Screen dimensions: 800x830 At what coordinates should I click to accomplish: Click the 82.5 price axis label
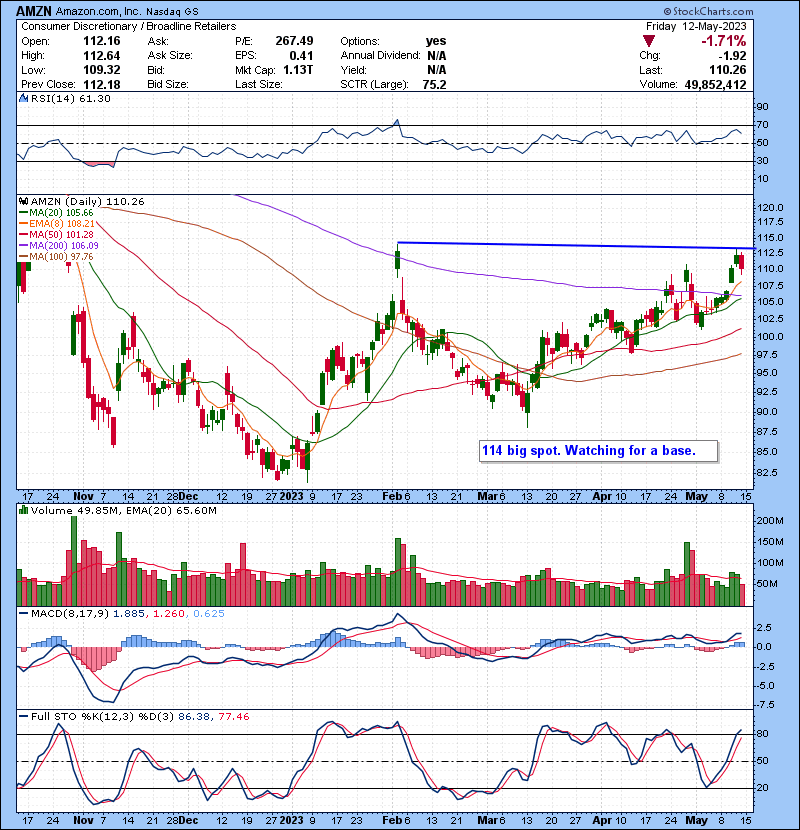tap(767, 472)
